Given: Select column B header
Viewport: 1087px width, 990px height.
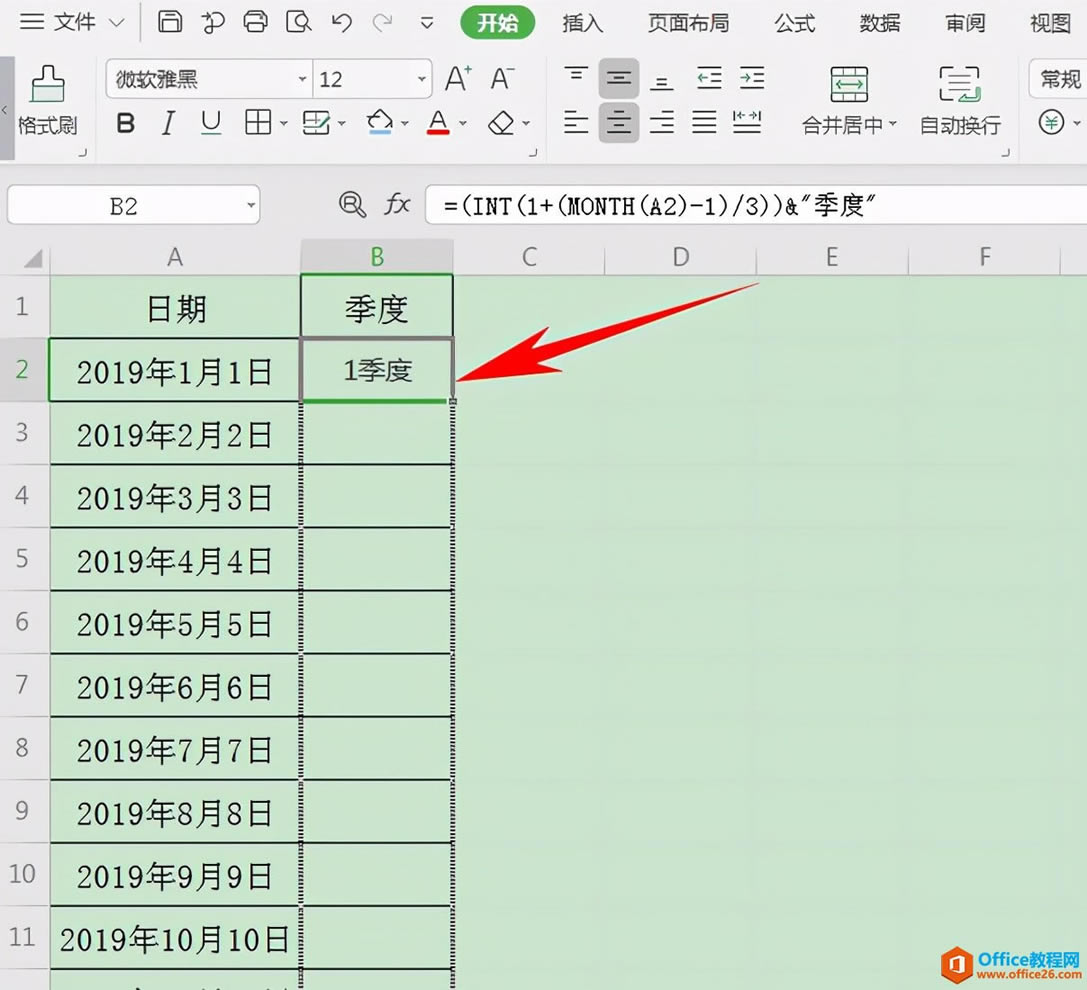Looking at the screenshot, I should pyautogui.click(x=377, y=257).
